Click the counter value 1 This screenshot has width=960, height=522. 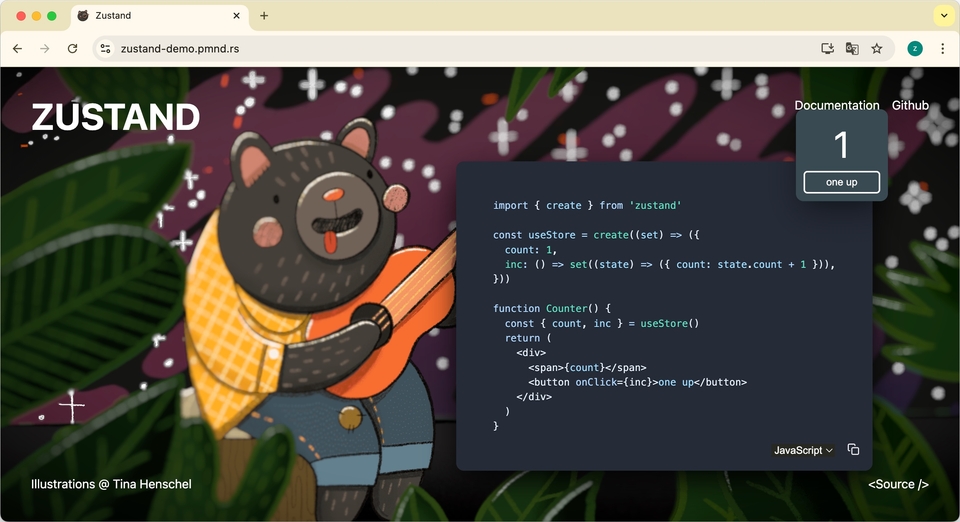841,146
